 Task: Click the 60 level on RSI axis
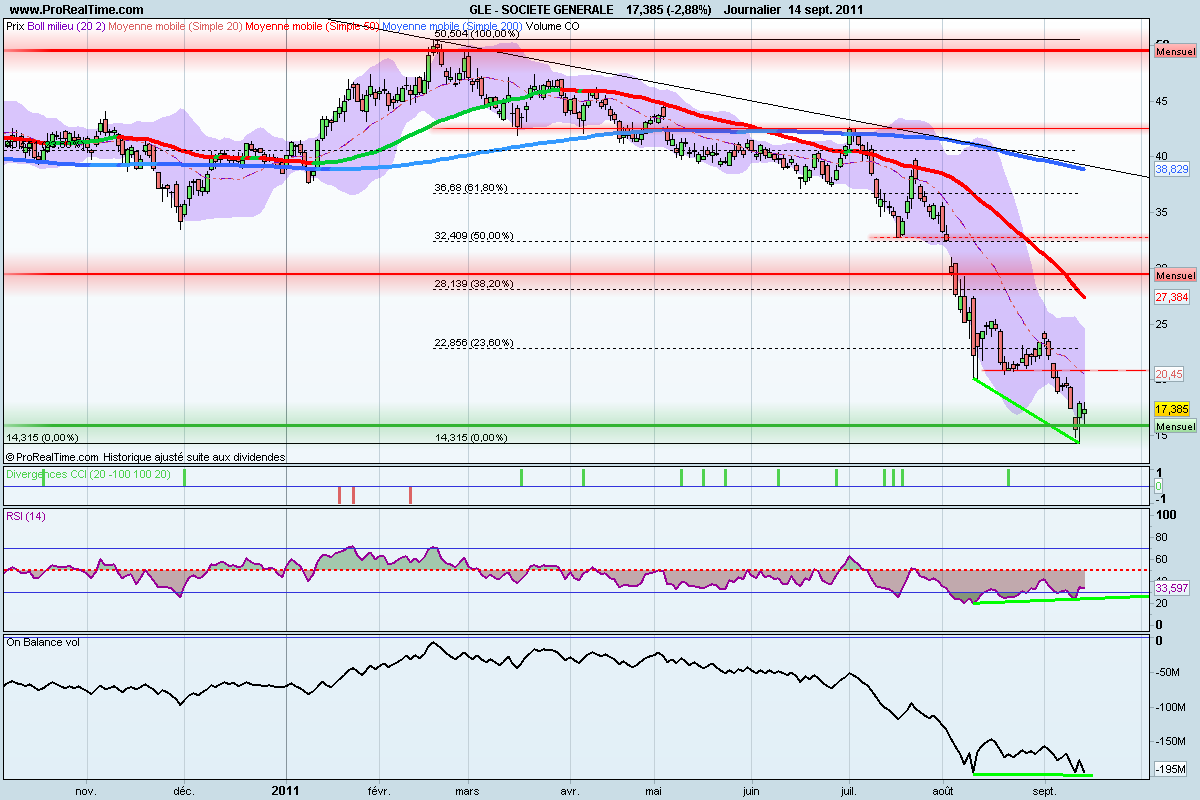[1162, 559]
